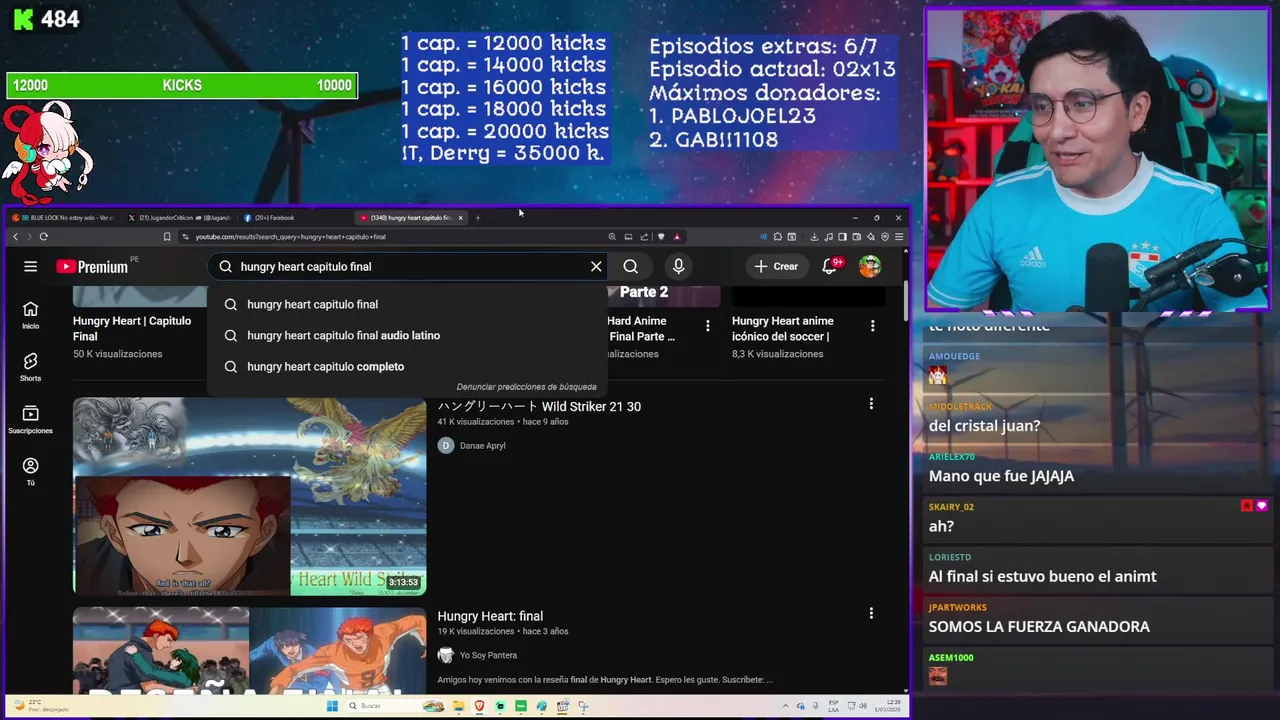Open the browser main menu icon
Viewport: 1280px width, 720px height.
pos(899,237)
